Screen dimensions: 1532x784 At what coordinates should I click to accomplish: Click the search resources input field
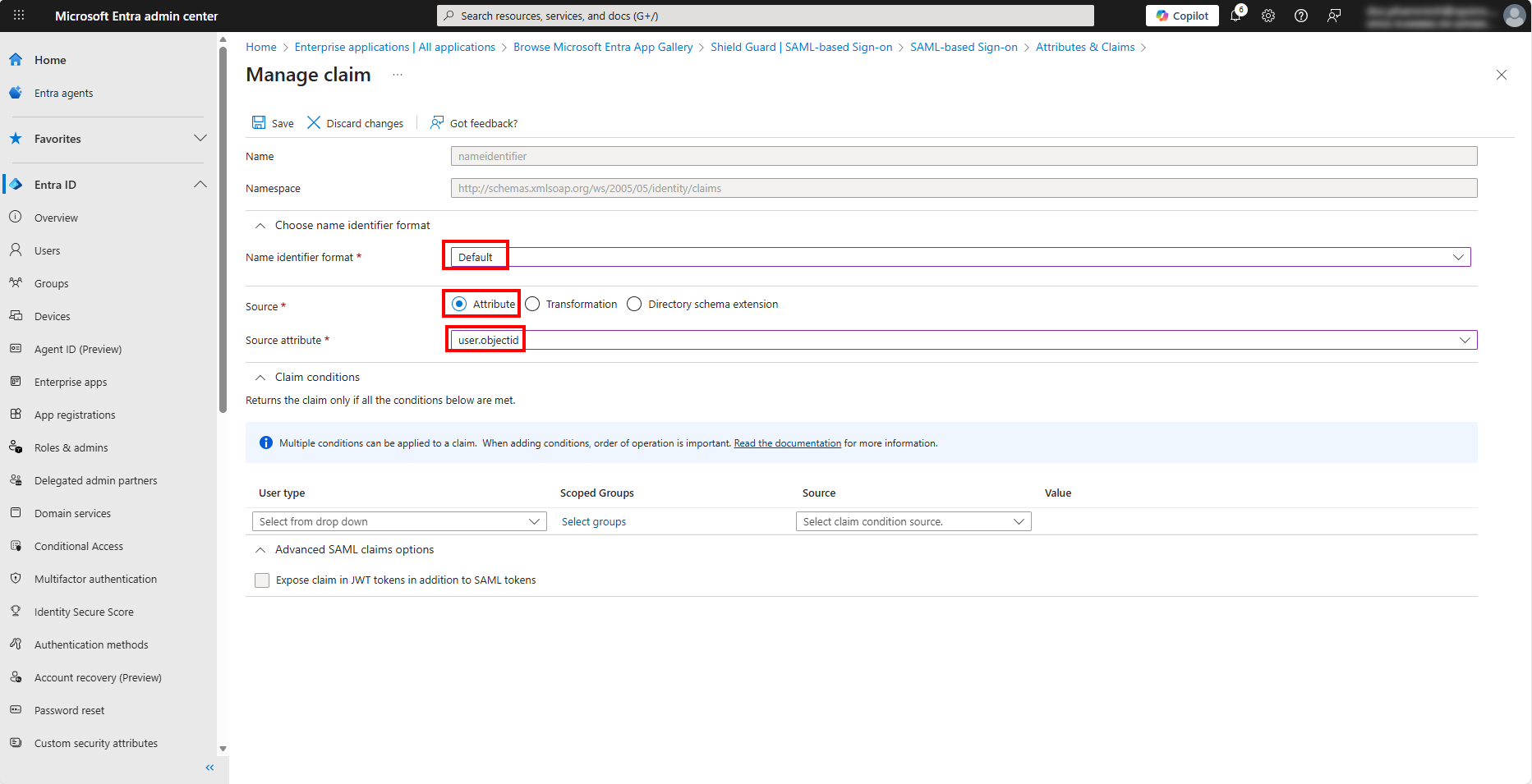coord(765,16)
